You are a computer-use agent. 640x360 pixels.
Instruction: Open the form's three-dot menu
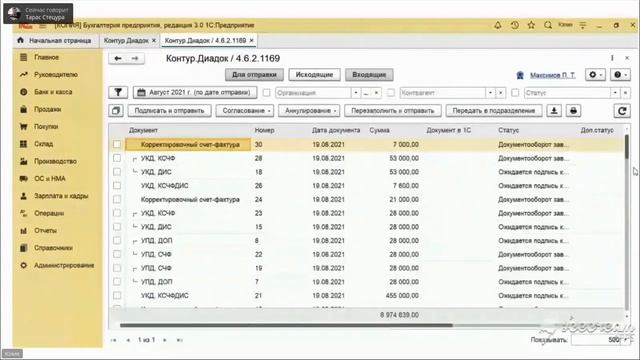(612, 58)
